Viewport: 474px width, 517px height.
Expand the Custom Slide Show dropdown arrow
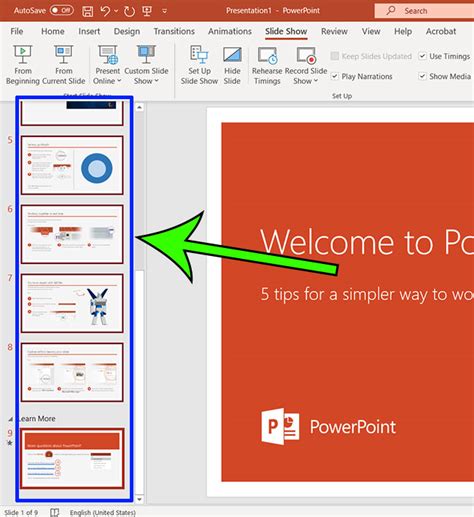(156, 81)
